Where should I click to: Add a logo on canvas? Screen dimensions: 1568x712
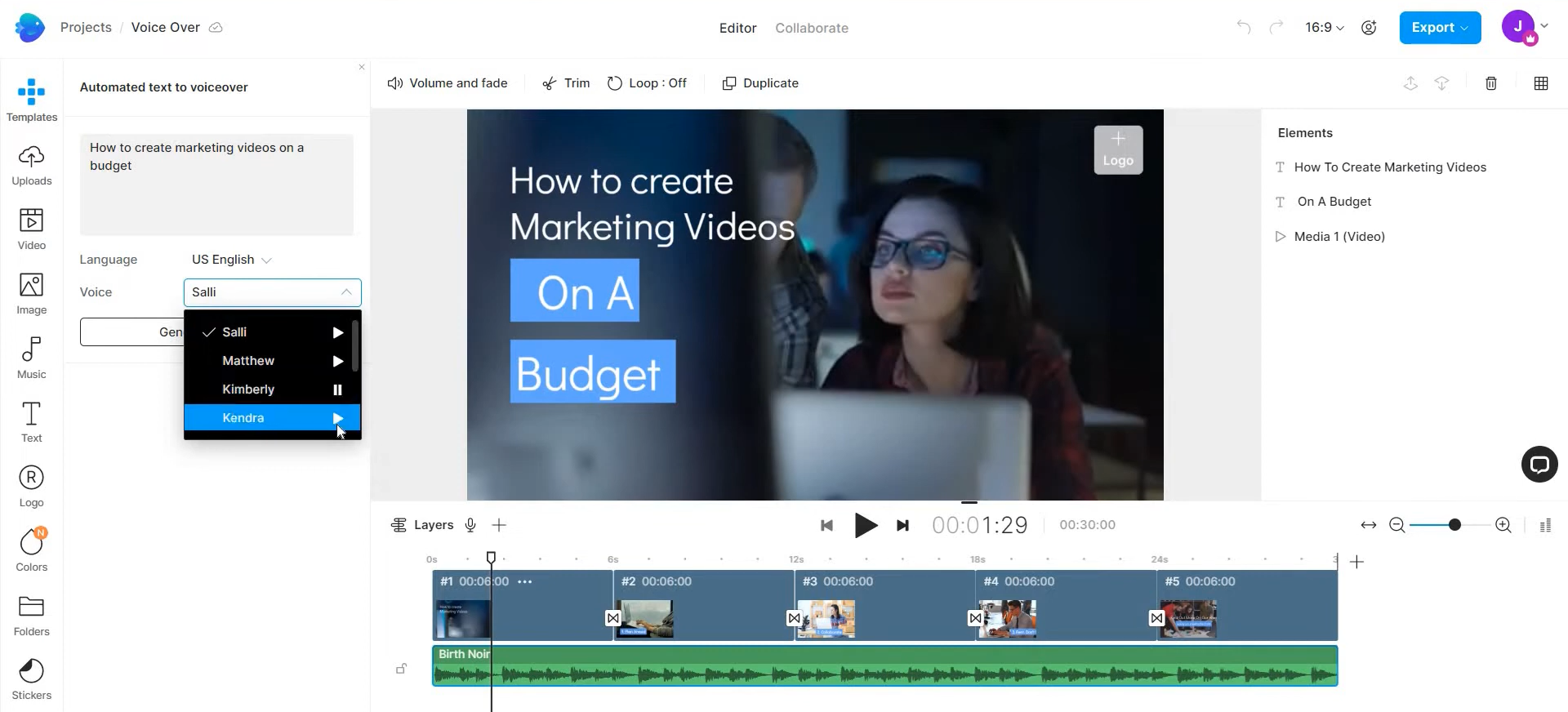point(1118,150)
